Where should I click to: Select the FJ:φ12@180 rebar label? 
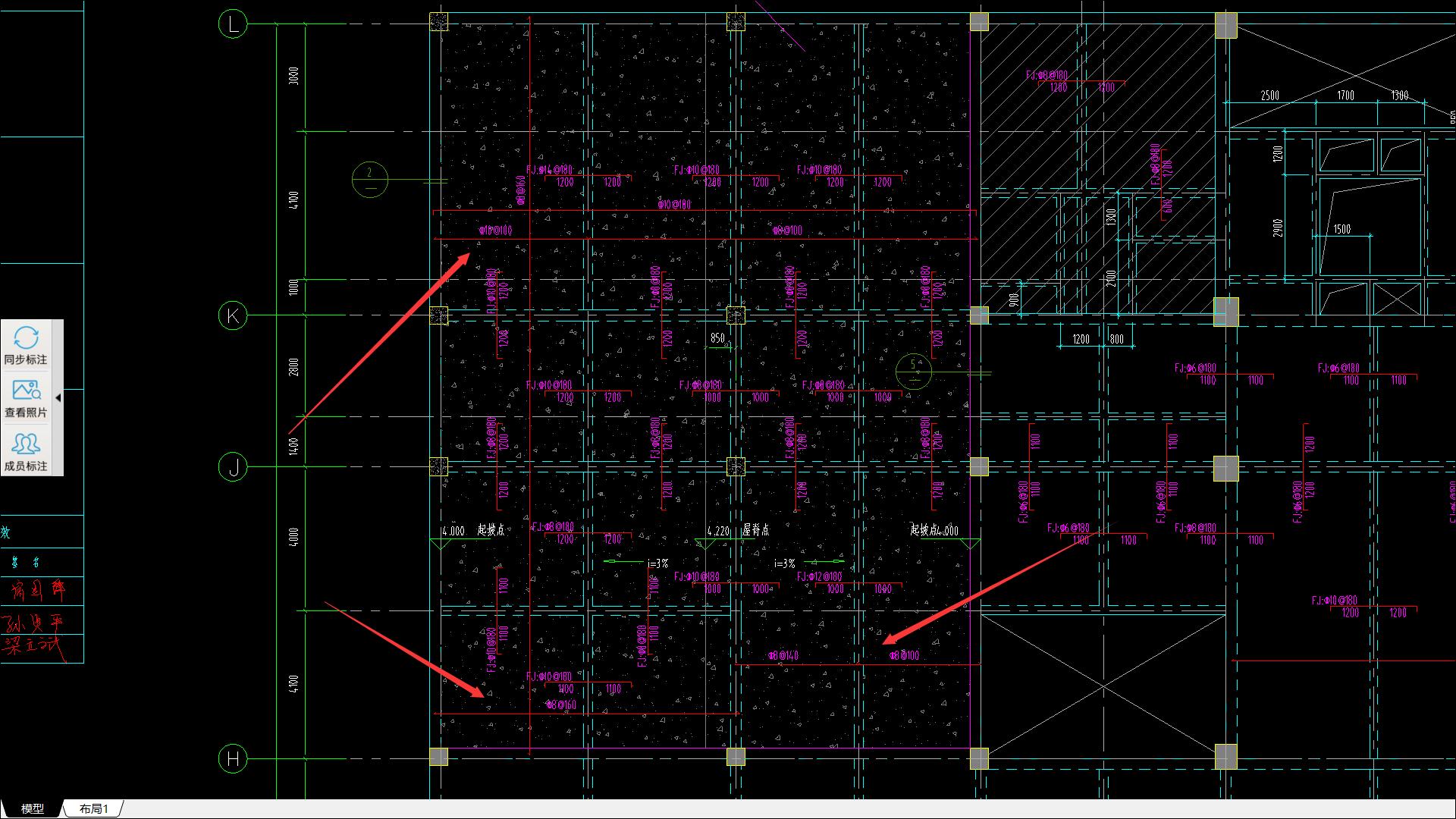[x=819, y=577]
